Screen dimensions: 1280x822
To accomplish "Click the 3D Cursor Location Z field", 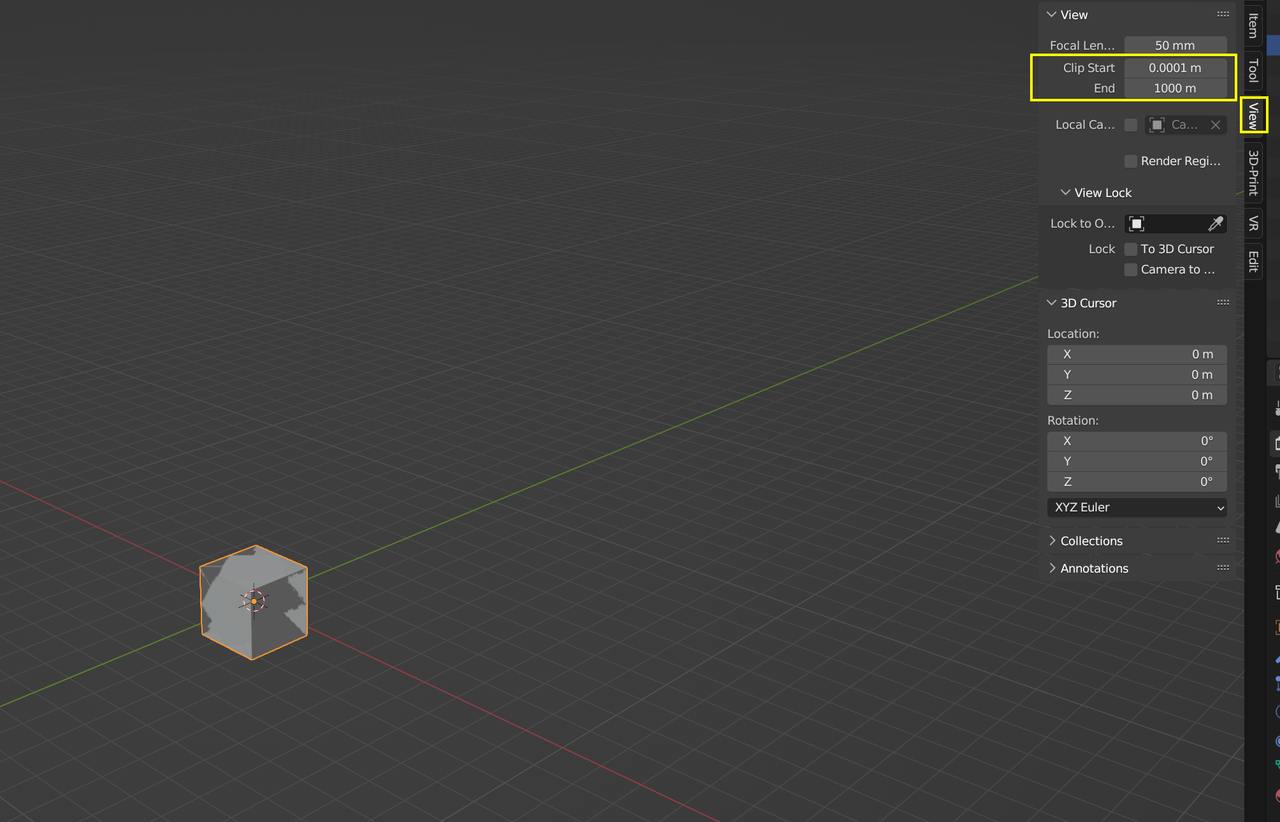I will 1137,395.
